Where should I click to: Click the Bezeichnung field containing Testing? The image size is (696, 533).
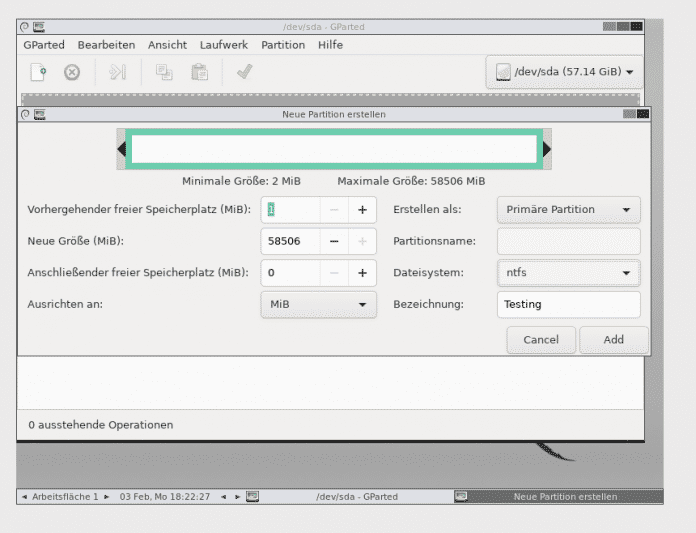click(x=567, y=304)
